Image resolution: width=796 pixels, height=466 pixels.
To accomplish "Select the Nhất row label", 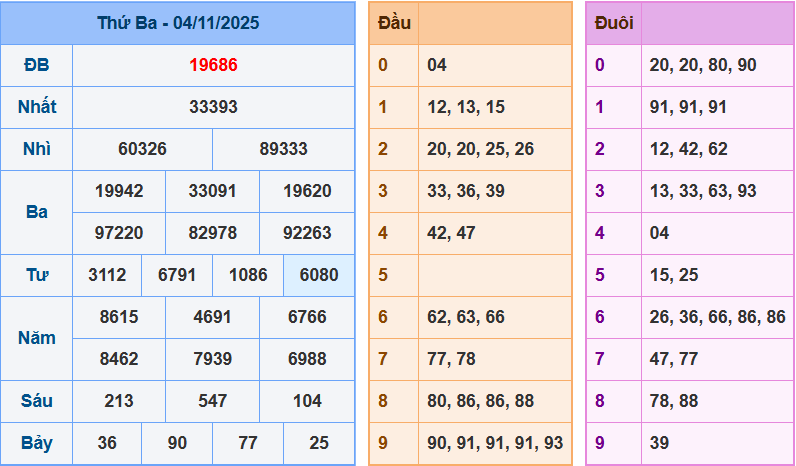I will [37, 107].
